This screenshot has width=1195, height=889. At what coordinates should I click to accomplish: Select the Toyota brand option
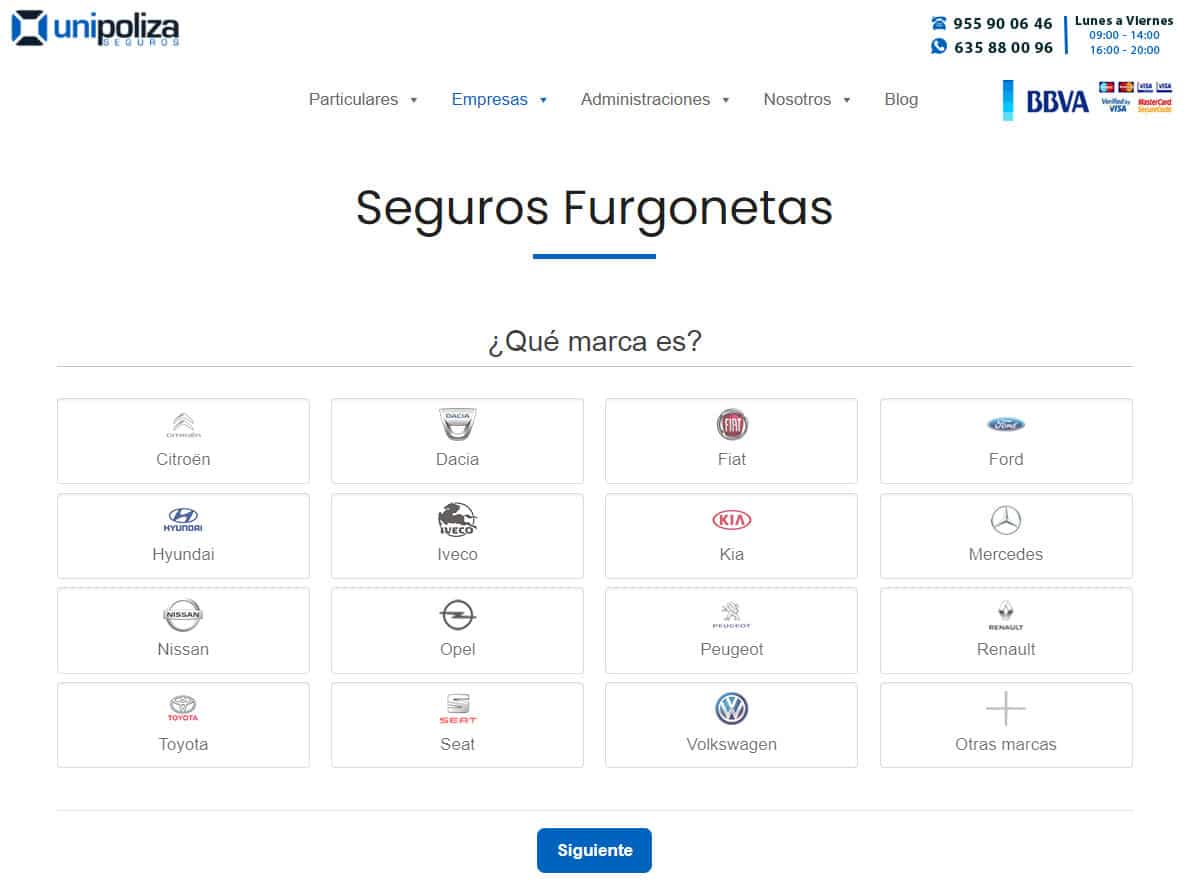point(183,725)
